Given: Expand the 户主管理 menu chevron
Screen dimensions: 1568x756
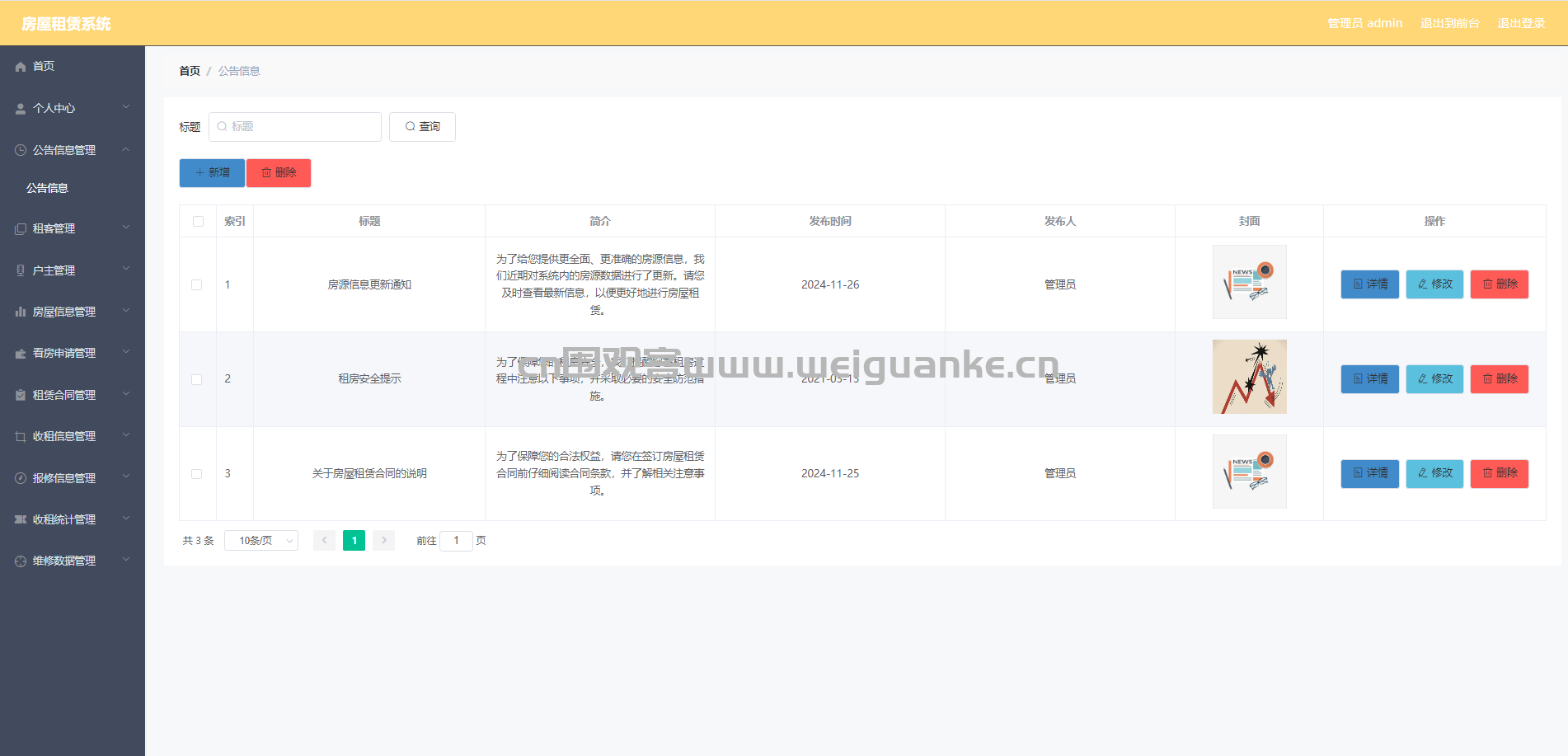Looking at the screenshot, I should [x=126, y=269].
